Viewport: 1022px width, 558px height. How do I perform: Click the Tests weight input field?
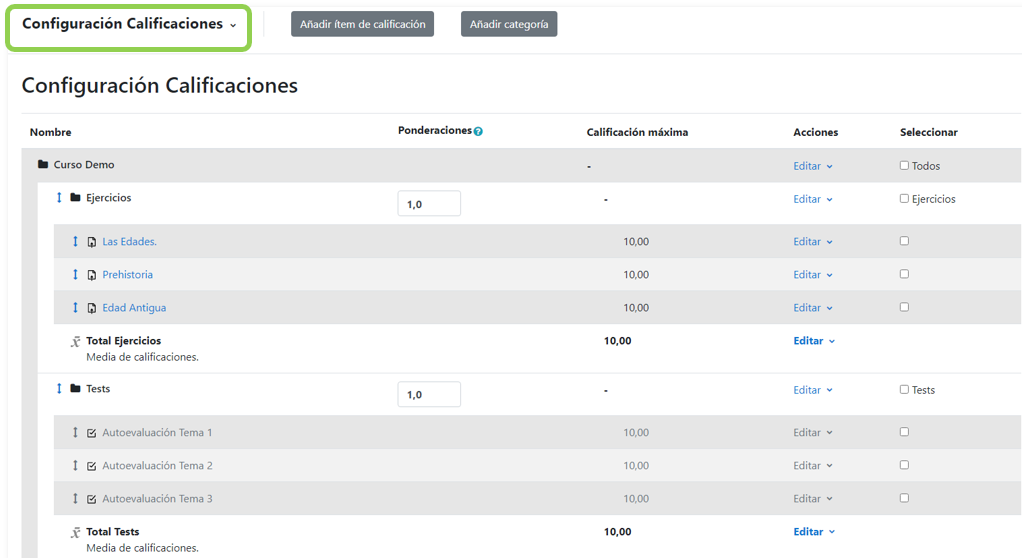click(429, 394)
